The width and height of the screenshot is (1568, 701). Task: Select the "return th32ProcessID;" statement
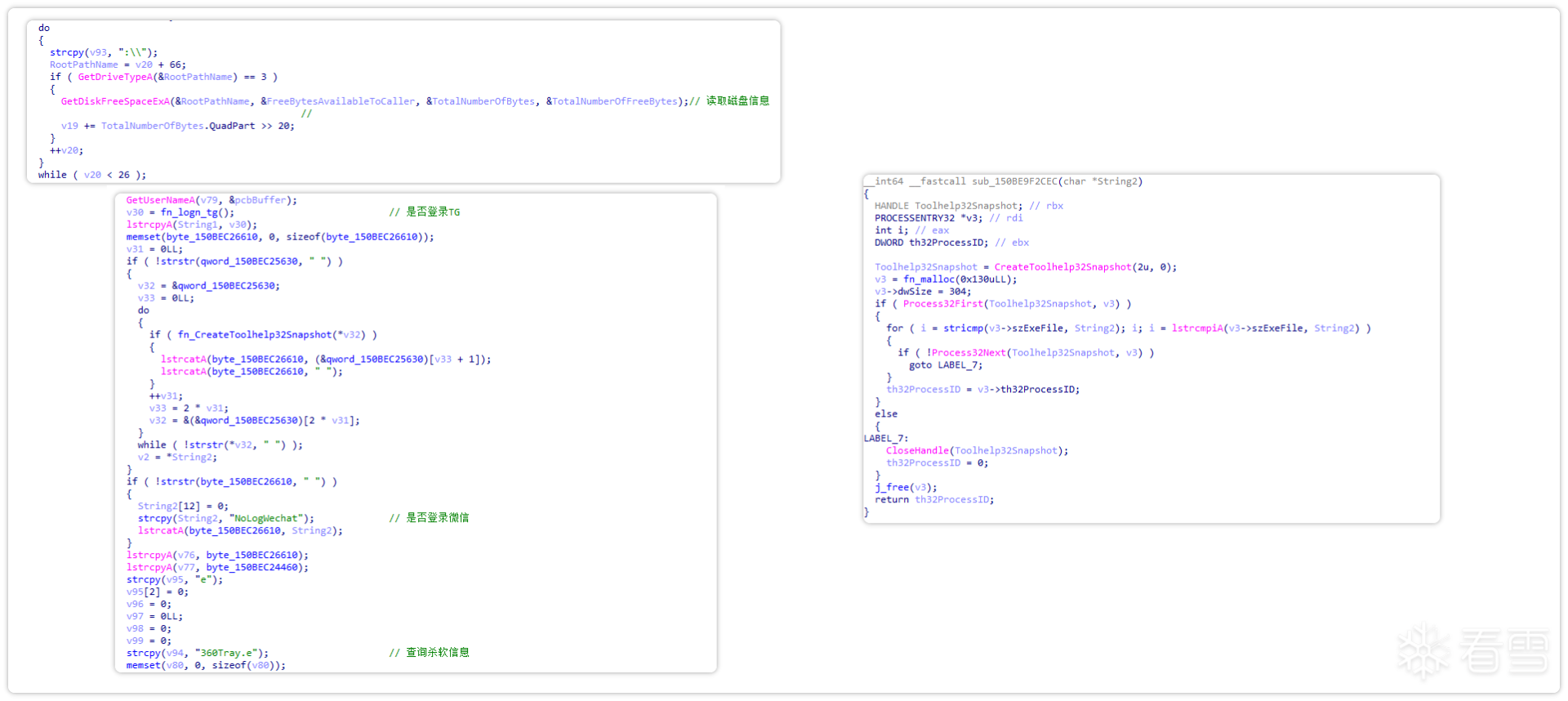pyautogui.click(x=934, y=500)
